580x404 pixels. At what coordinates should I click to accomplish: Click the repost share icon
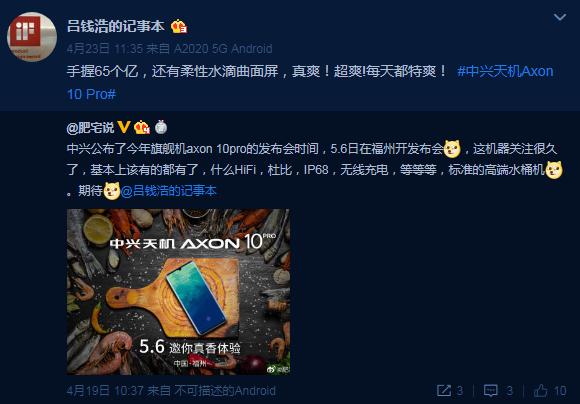(x=444, y=390)
